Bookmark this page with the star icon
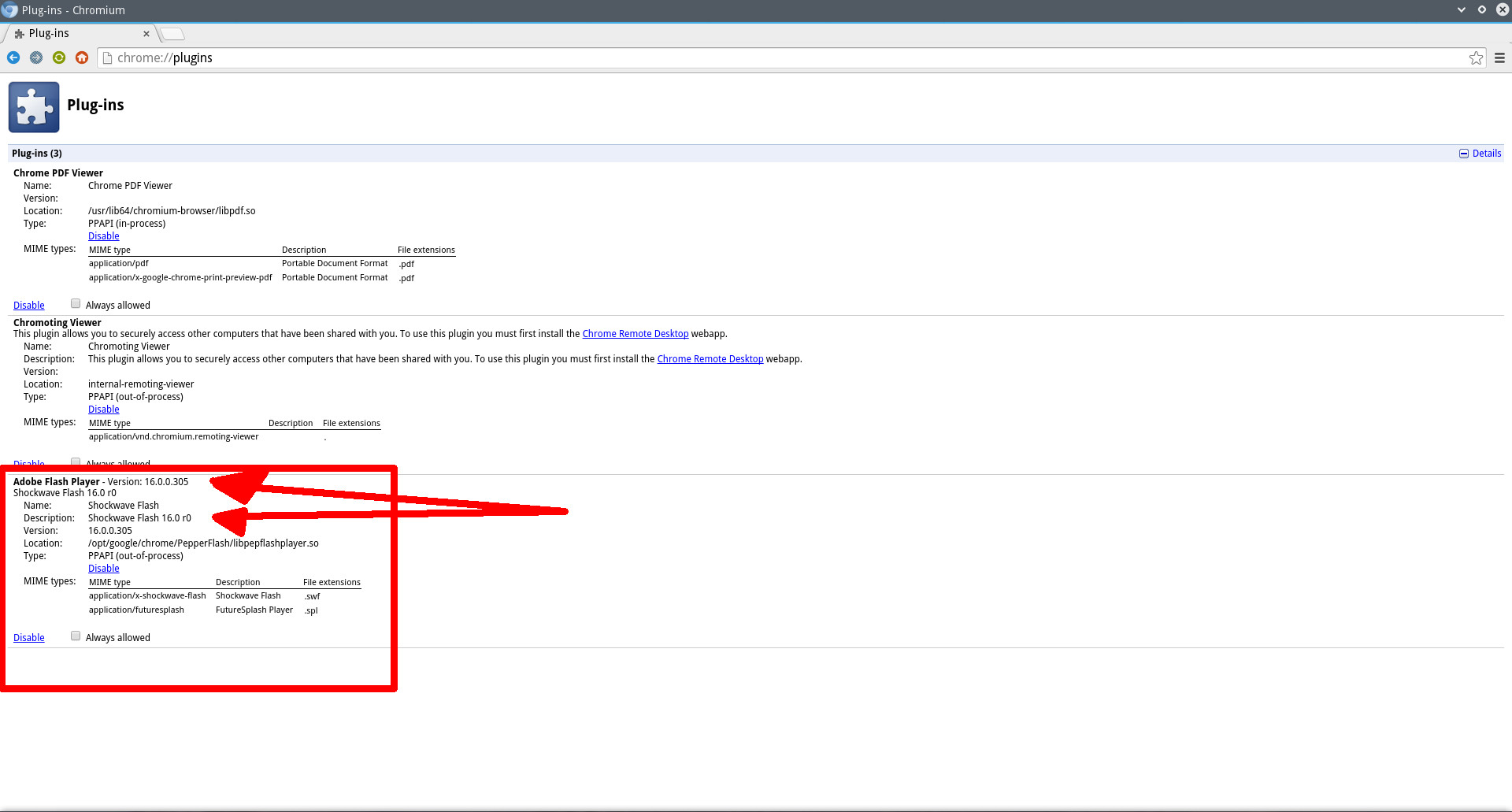Viewport: 1512px width, 812px height. coord(1476,57)
